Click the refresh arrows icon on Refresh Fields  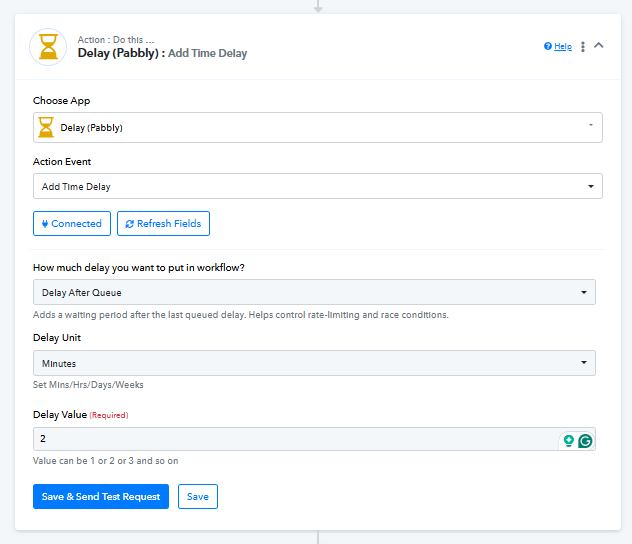[x=129, y=224]
